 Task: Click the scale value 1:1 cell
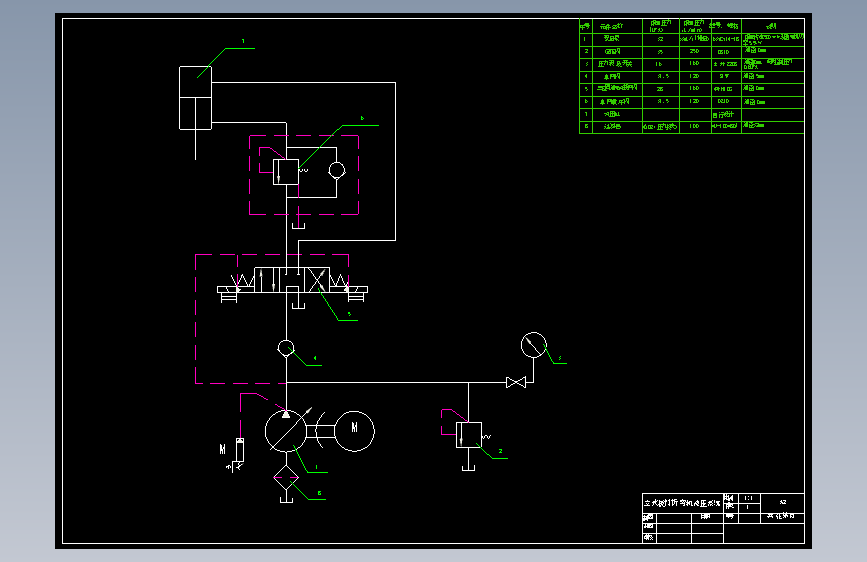point(749,498)
